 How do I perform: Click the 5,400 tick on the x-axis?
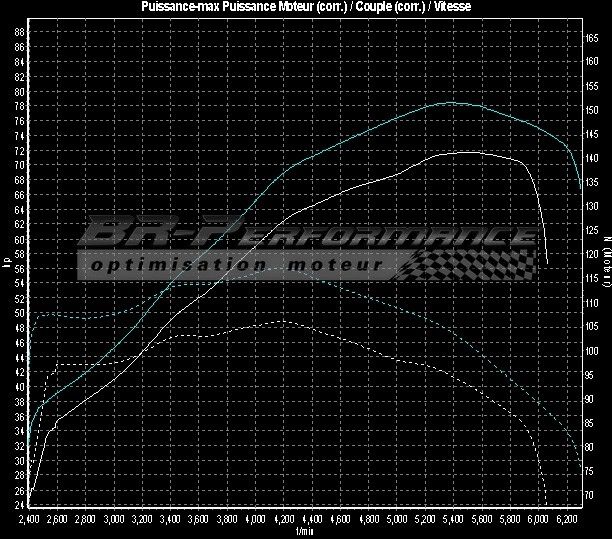454,520
